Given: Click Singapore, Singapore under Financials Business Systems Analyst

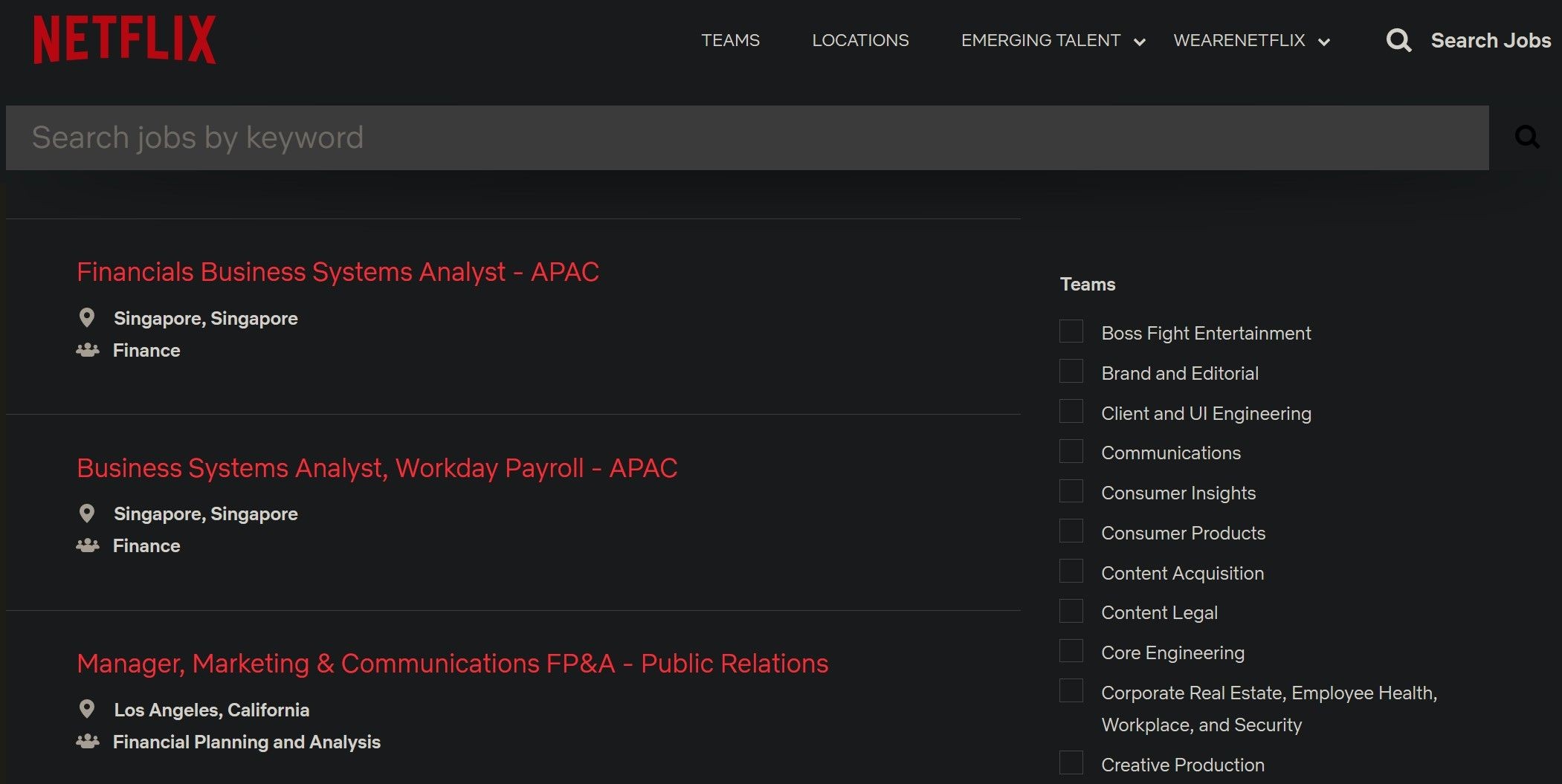Looking at the screenshot, I should [x=206, y=319].
